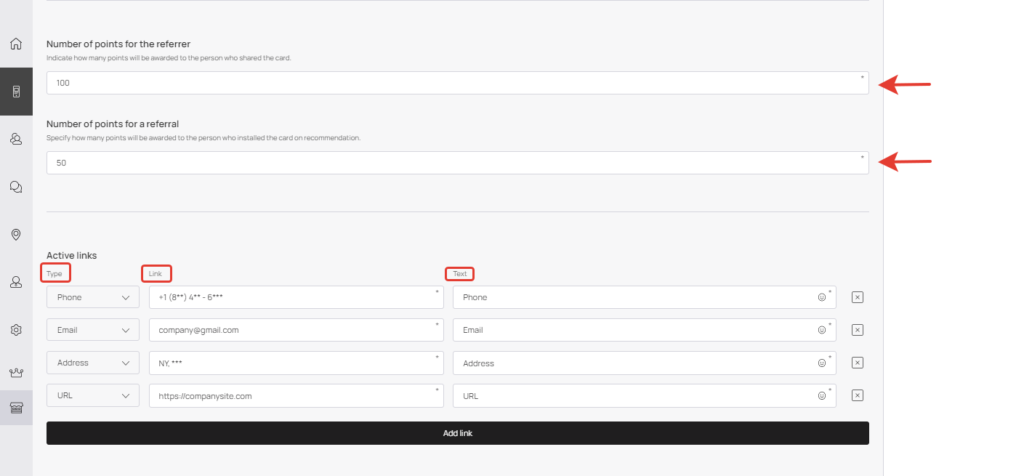
Task: Open the location pin sidebar icon
Action: click(16, 234)
